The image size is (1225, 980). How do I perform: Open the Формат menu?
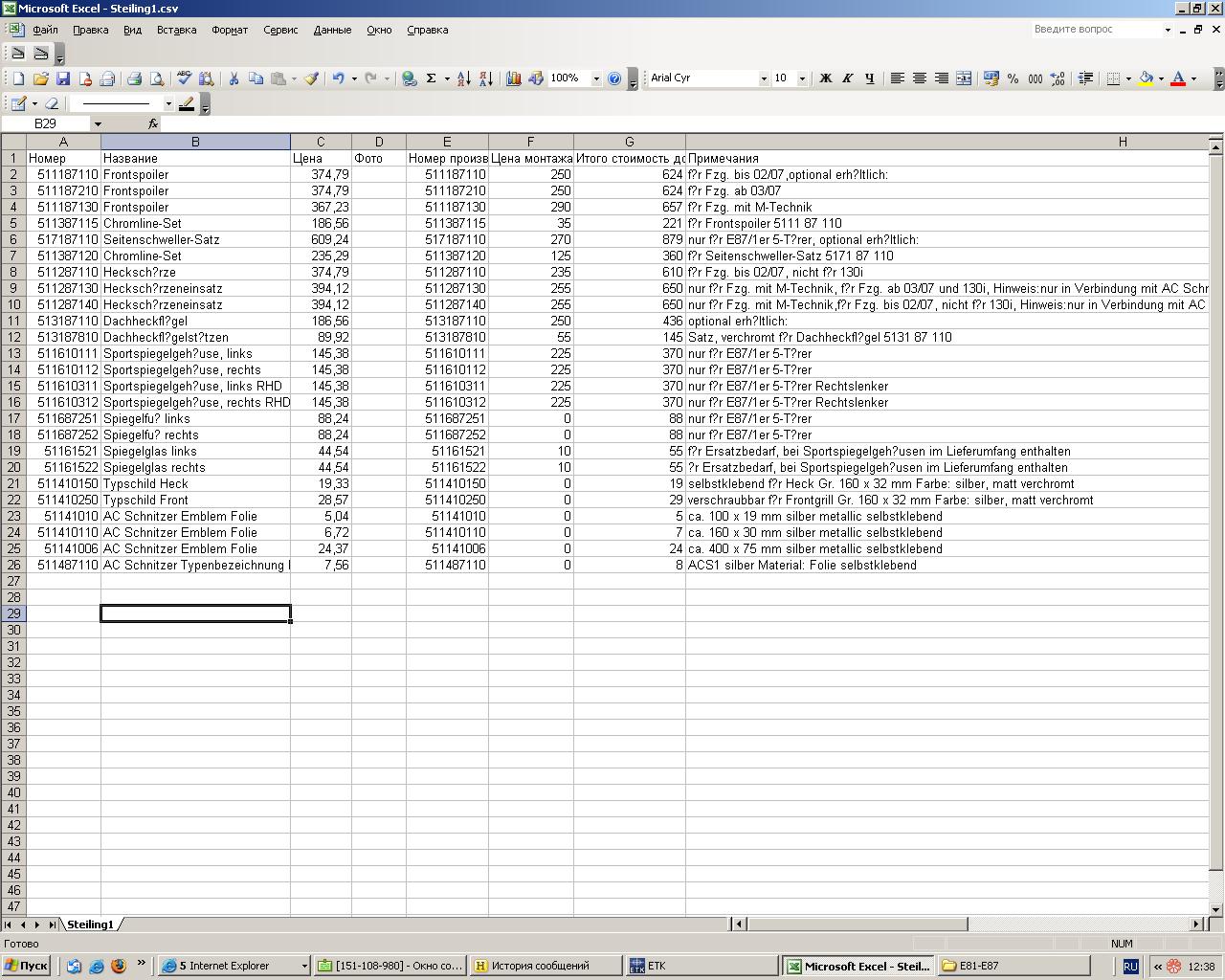pyautogui.click(x=230, y=30)
